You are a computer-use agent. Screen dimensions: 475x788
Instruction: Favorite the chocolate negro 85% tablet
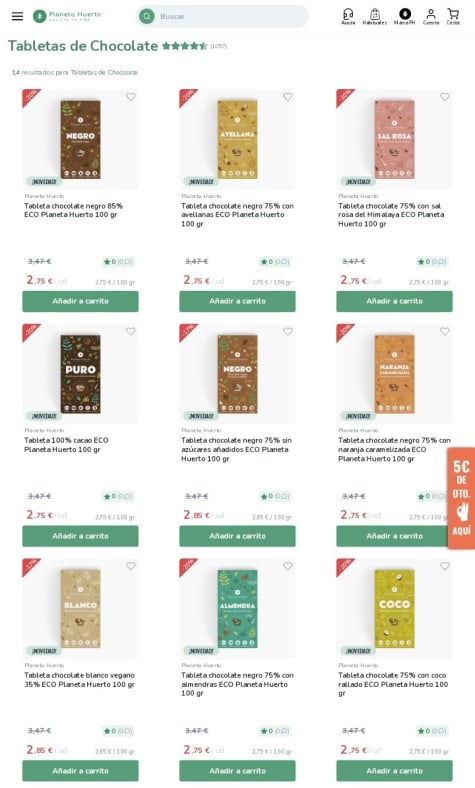[x=131, y=96]
